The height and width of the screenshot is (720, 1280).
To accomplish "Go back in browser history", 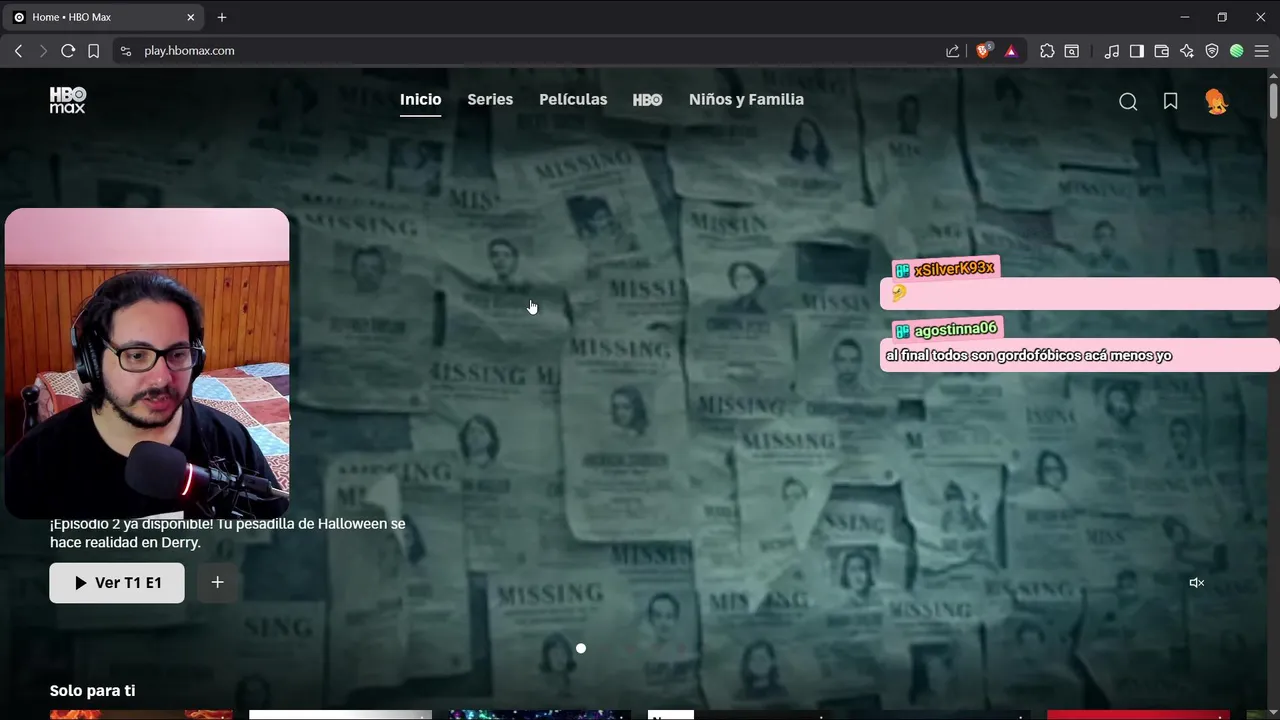I will 18,51.
